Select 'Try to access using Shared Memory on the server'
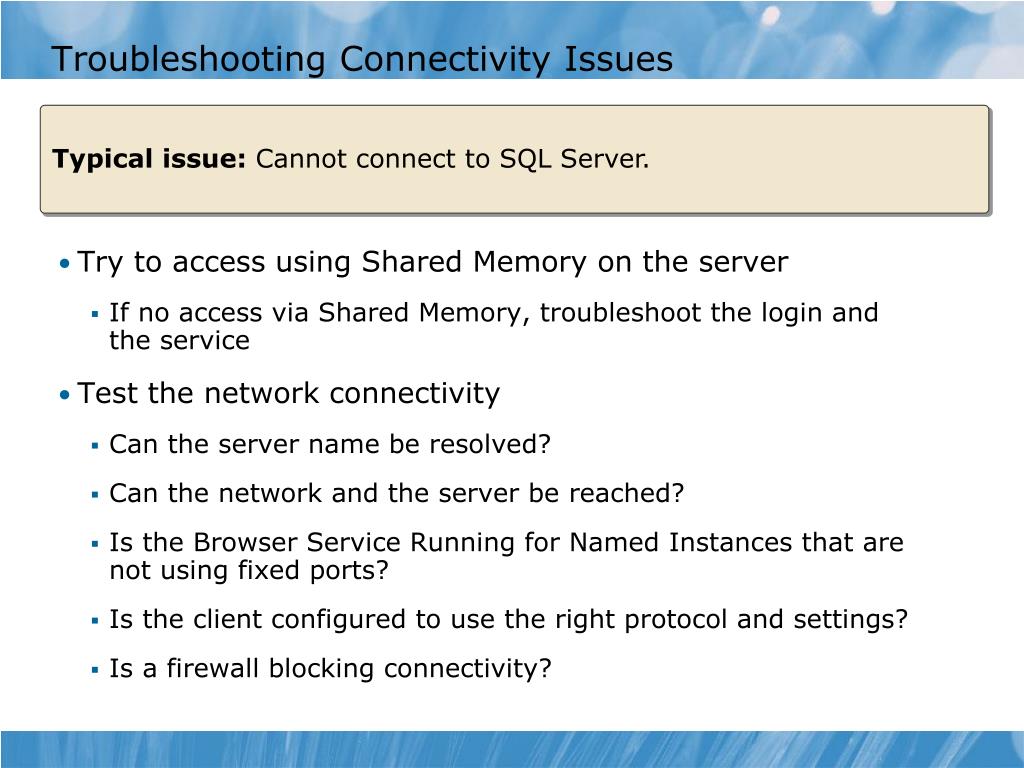Image resolution: width=1024 pixels, height=768 pixels. pyautogui.click(x=432, y=263)
